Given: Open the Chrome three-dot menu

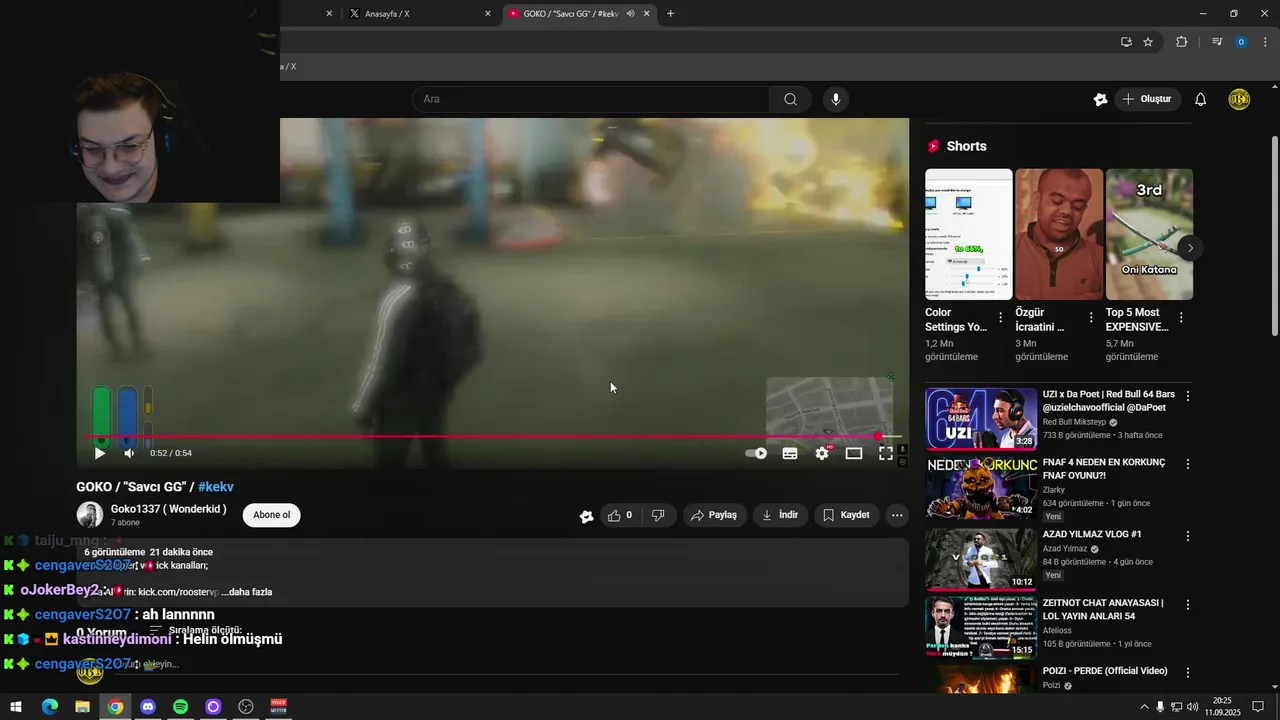Looking at the screenshot, I should click(1265, 42).
